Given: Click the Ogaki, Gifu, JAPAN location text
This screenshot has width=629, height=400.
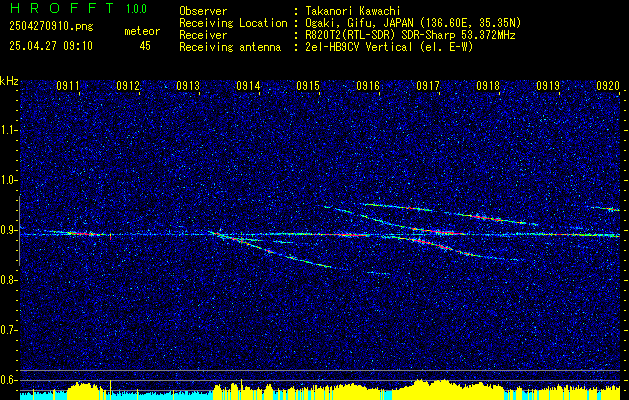Looking at the screenshot, I should point(413,23).
